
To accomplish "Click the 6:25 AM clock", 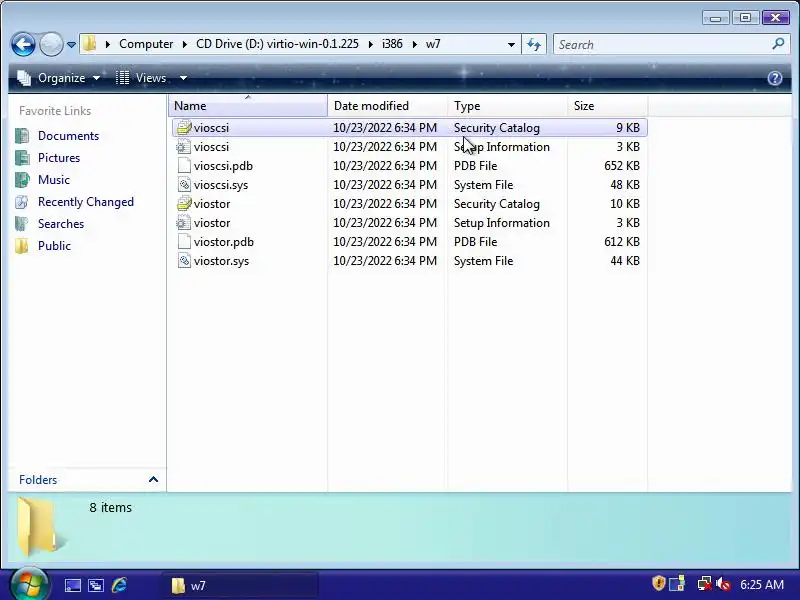I will (762, 584).
